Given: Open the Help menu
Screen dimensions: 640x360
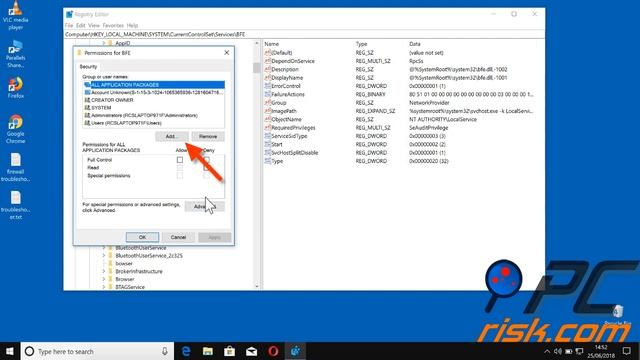Looking at the screenshot, I should 132,25.
